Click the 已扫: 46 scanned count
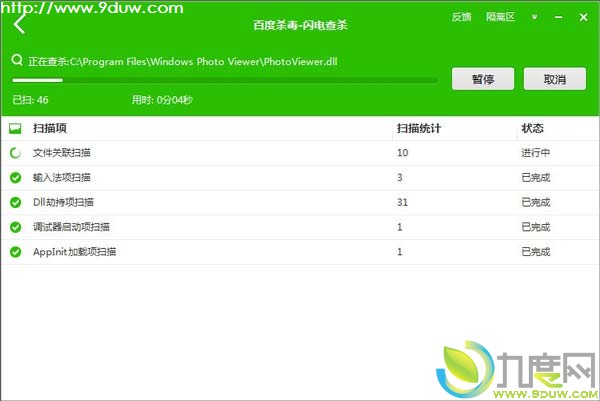The height and width of the screenshot is (401, 600). (x=30, y=100)
